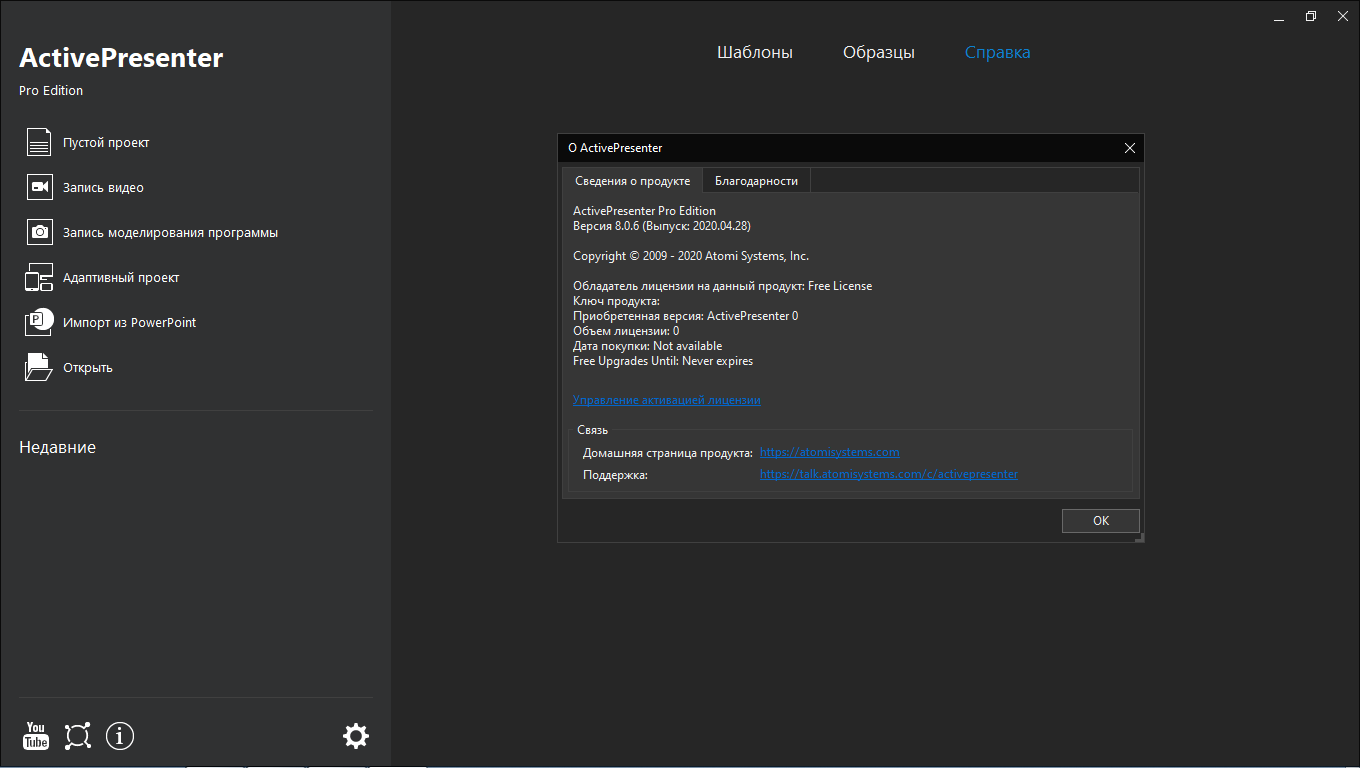Click the responsive project devices icon

39,277
